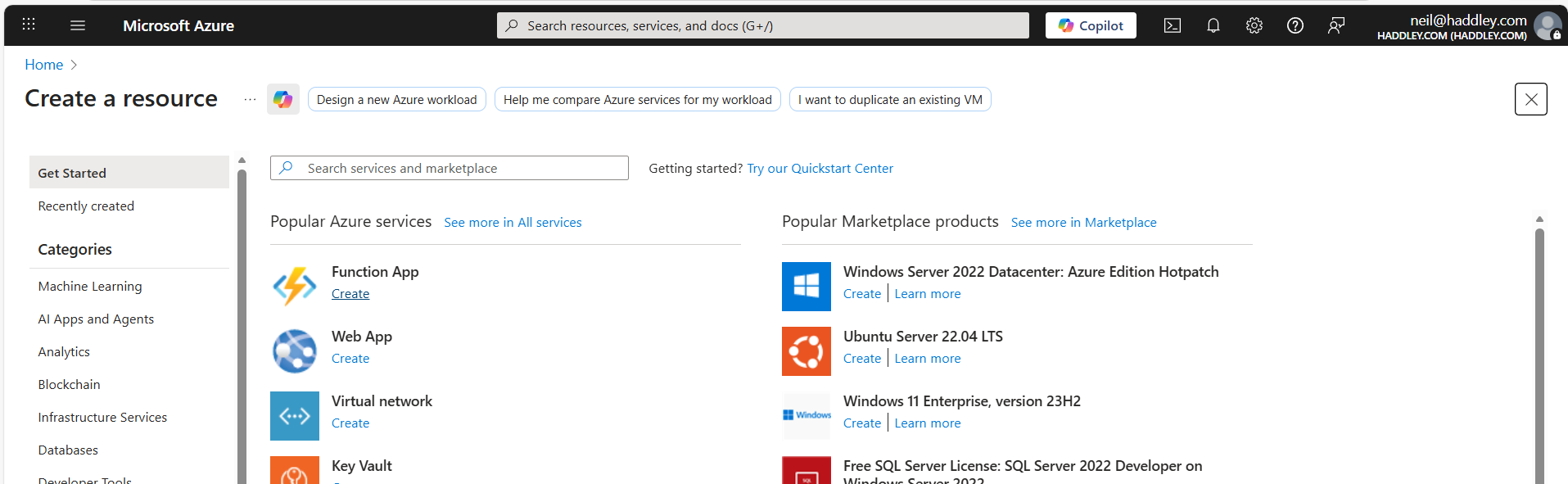Click the Search services and marketplace field
The height and width of the screenshot is (484, 1568).
pos(459,168)
